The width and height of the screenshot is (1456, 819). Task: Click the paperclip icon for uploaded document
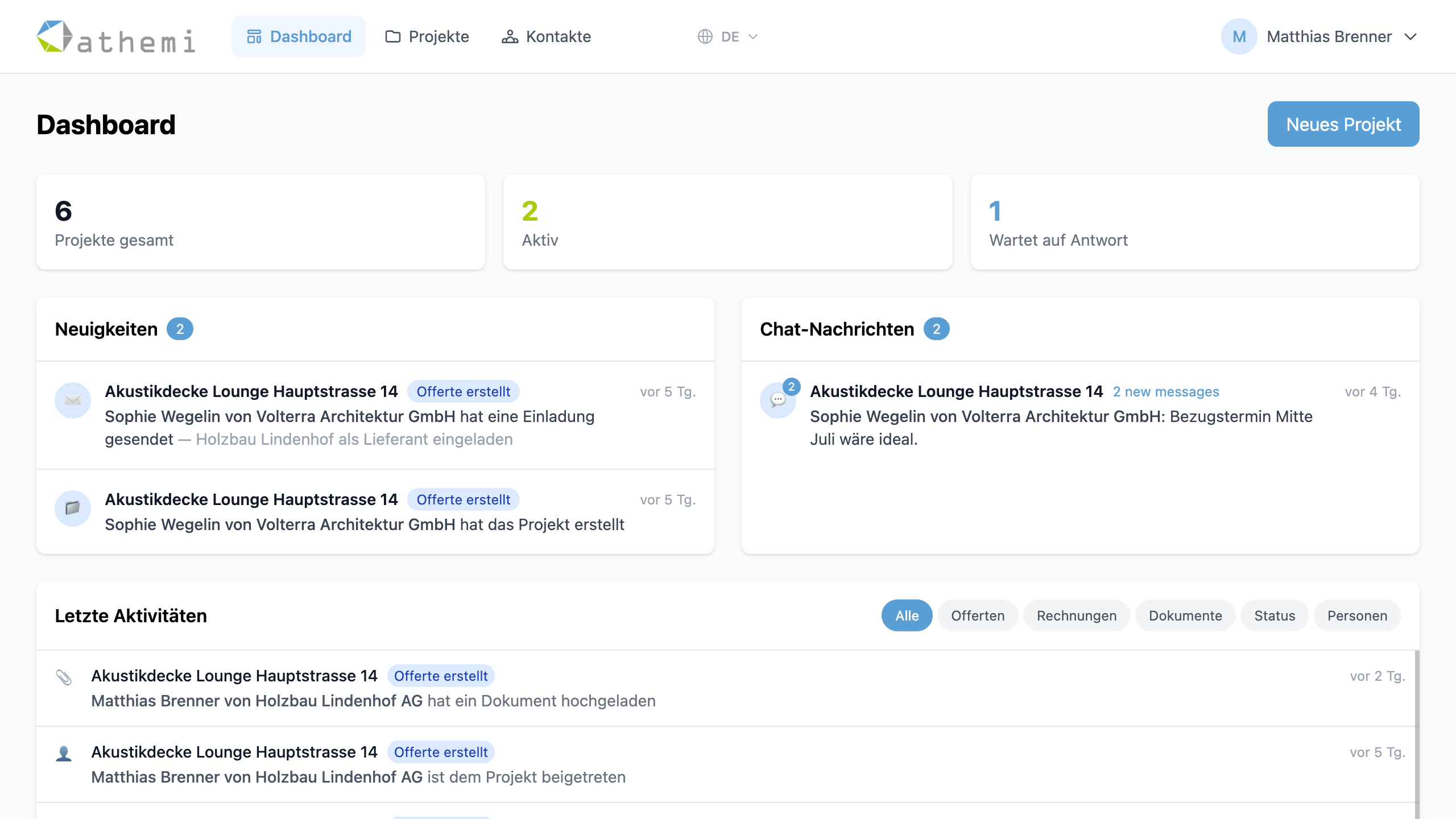(64, 677)
